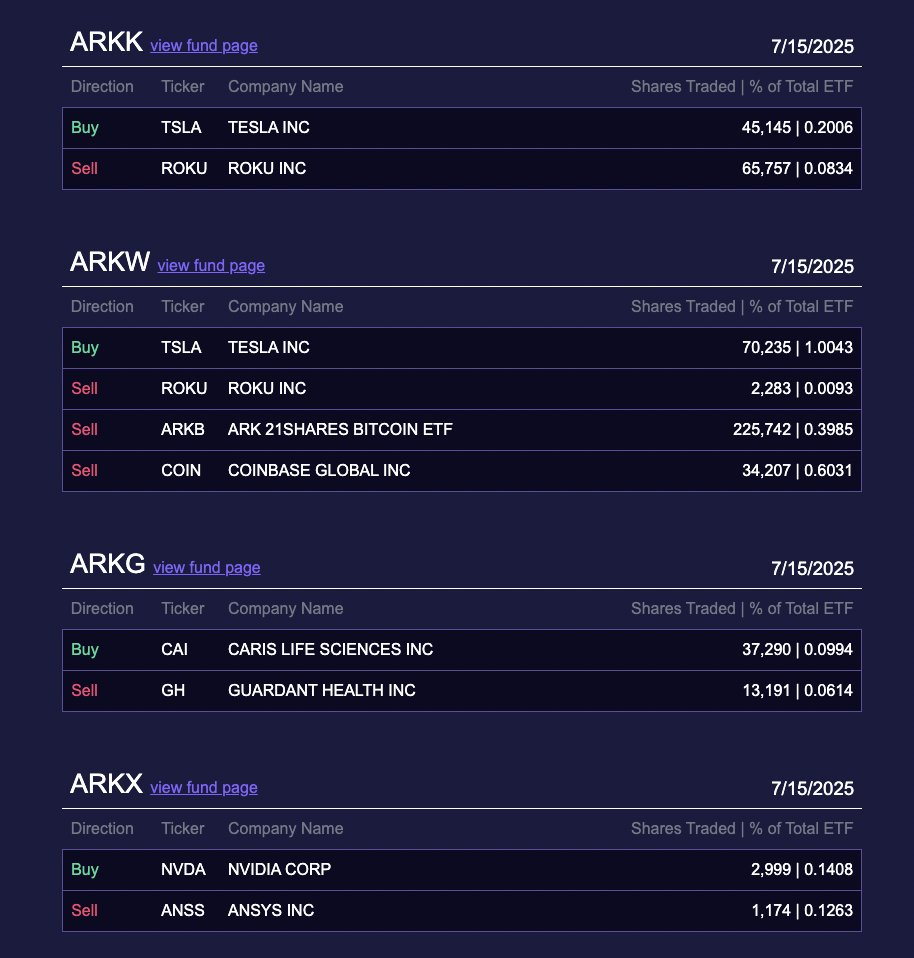This screenshot has width=914, height=958.
Task: Click the ARKW fund heading
Action: pyautogui.click(x=110, y=262)
